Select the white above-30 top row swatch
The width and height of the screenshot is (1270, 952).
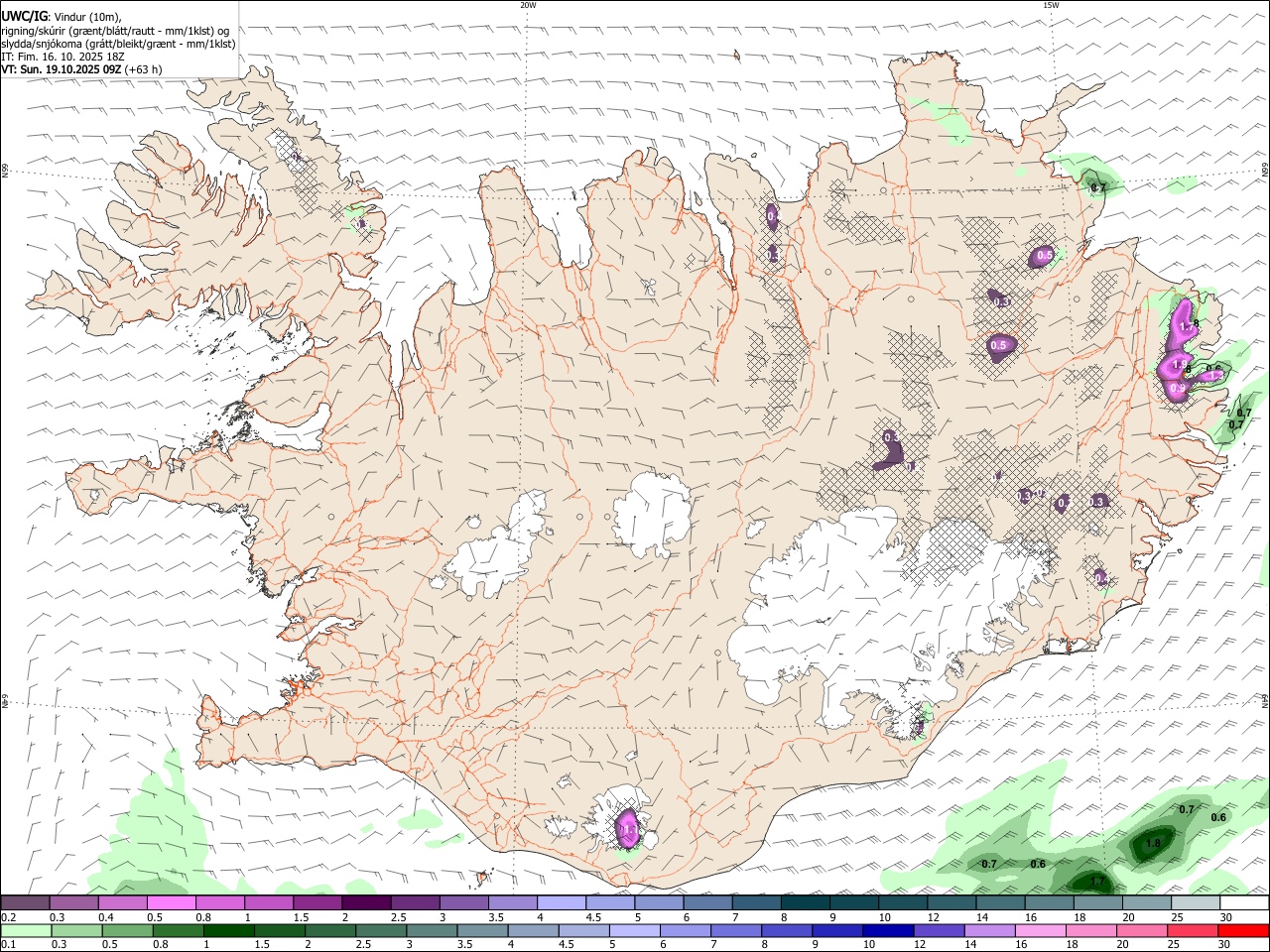[x=1244, y=902]
